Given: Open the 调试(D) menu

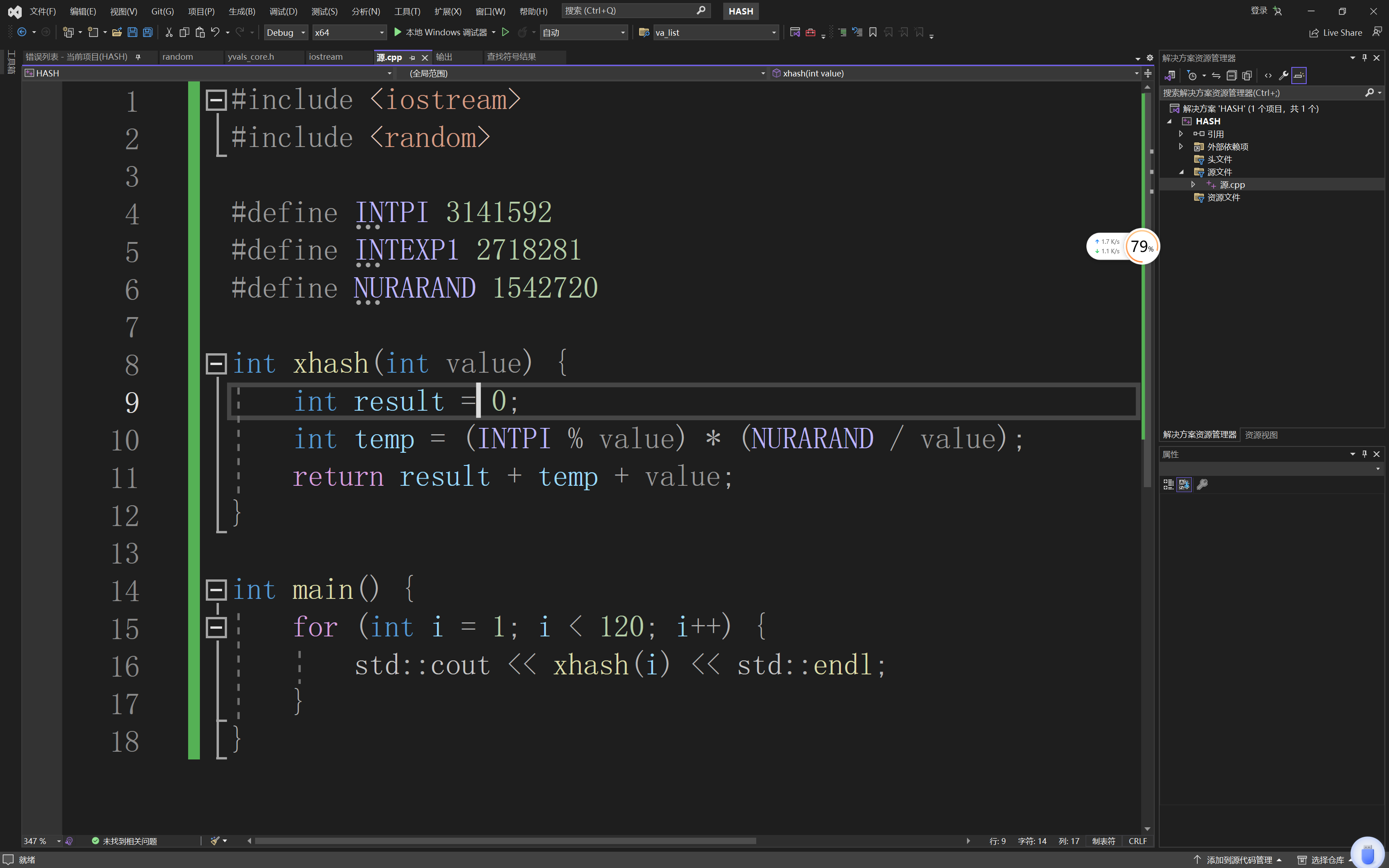Looking at the screenshot, I should coord(283,11).
